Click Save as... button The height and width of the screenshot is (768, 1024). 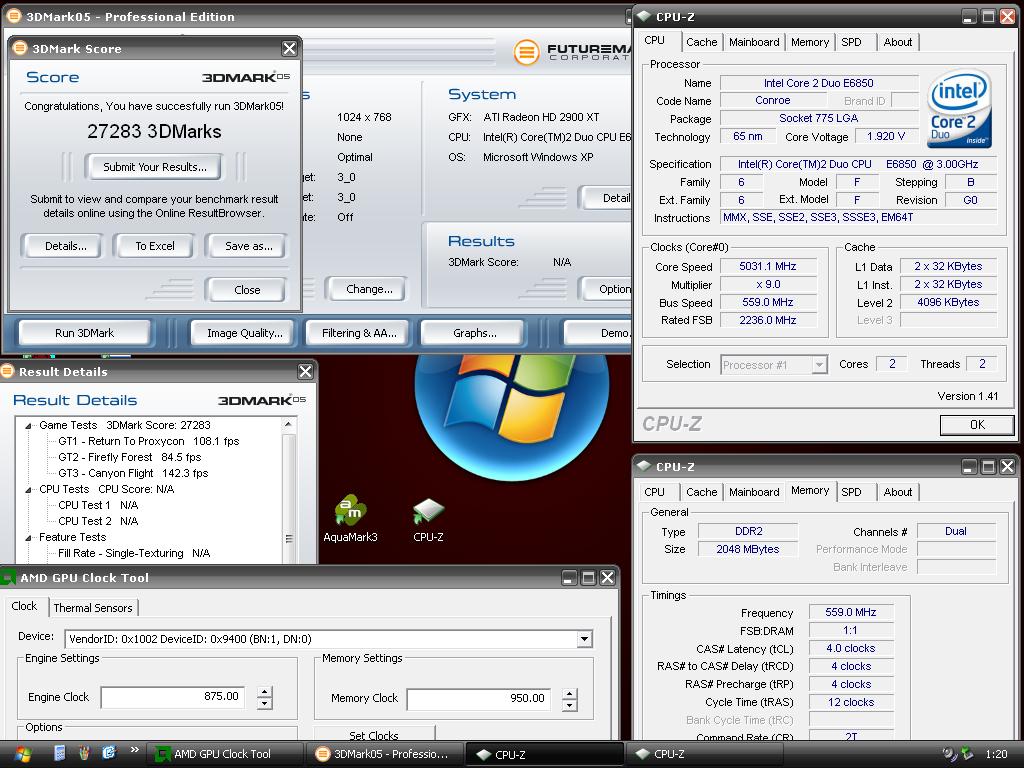(x=248, y=246)
